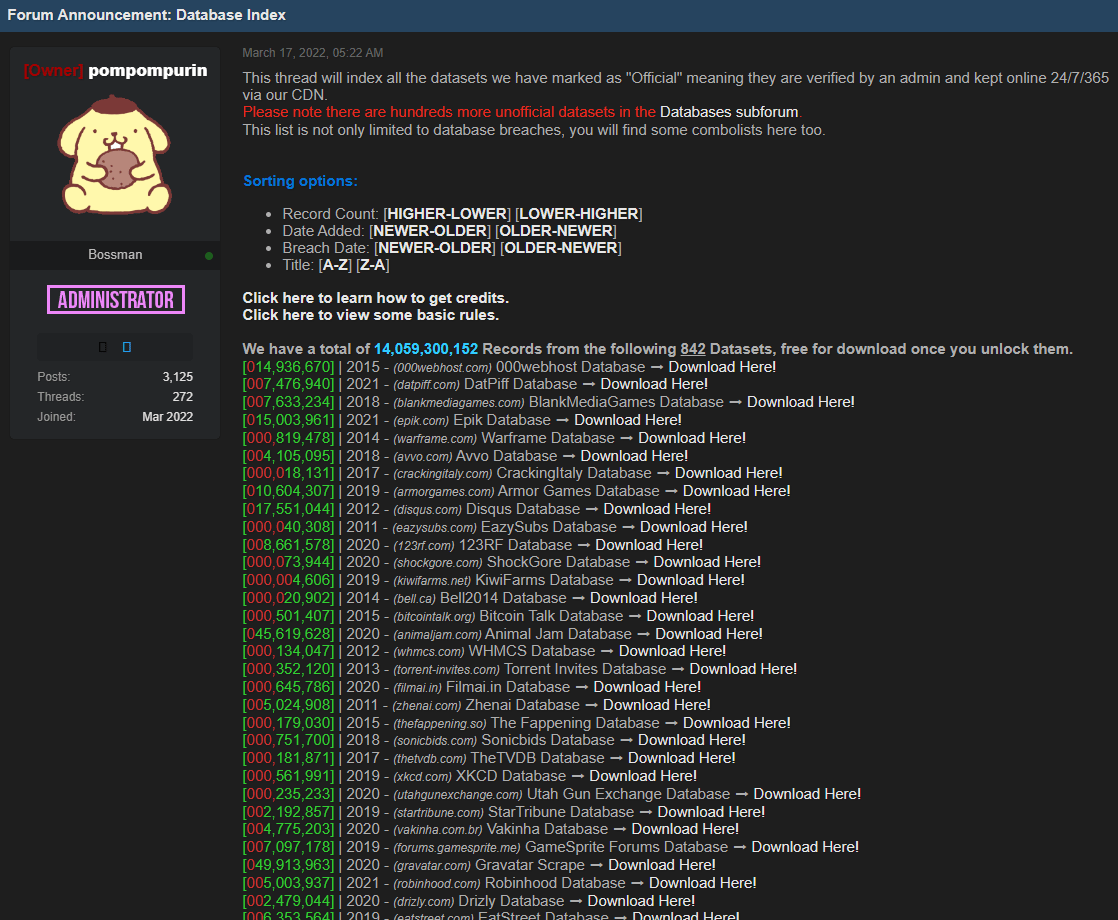This screenshot has width=1118, height=920.
Task: Sort record count by HIGHER-LOWER
Action: pyautogui.click(x=449, y=214)
